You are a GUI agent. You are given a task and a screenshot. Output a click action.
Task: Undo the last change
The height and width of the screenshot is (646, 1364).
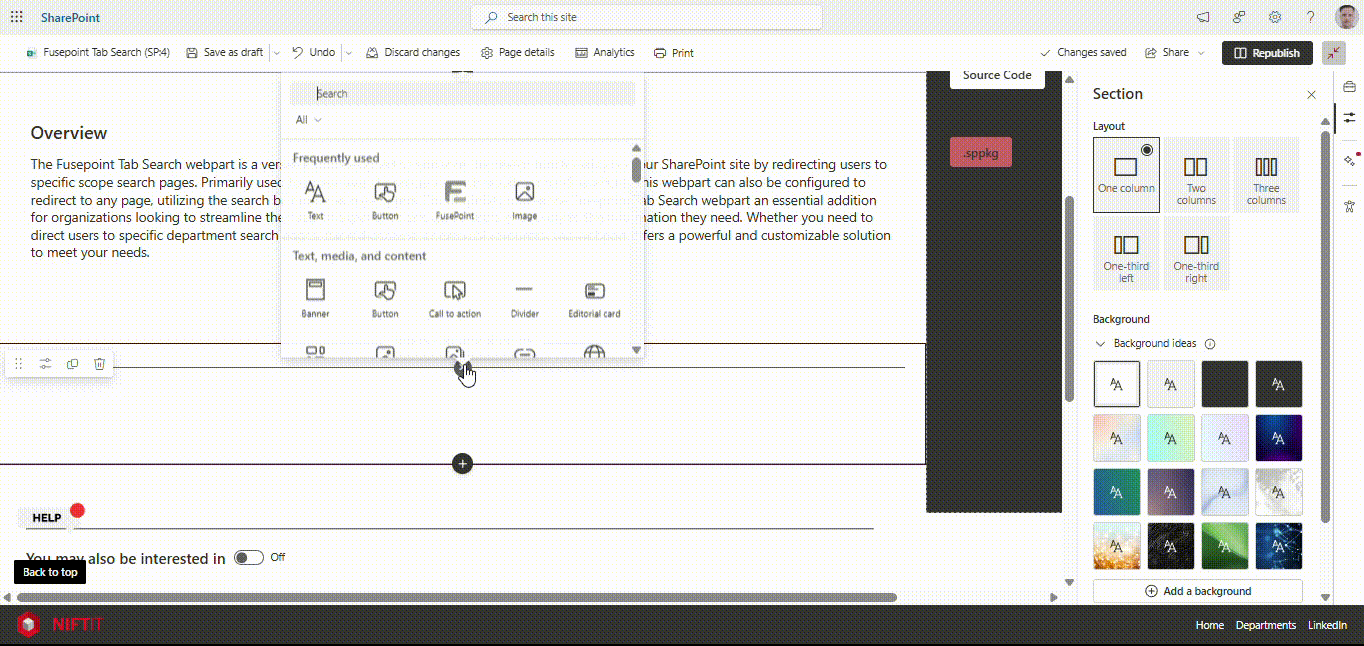coord(314,53)
